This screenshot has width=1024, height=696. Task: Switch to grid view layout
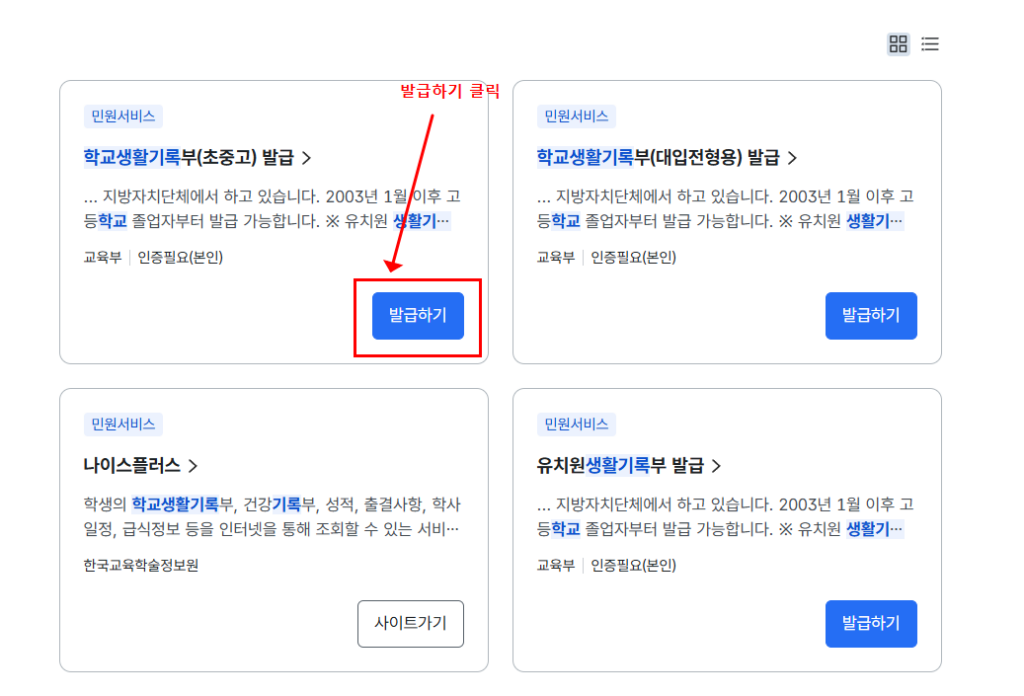(898, 44)
